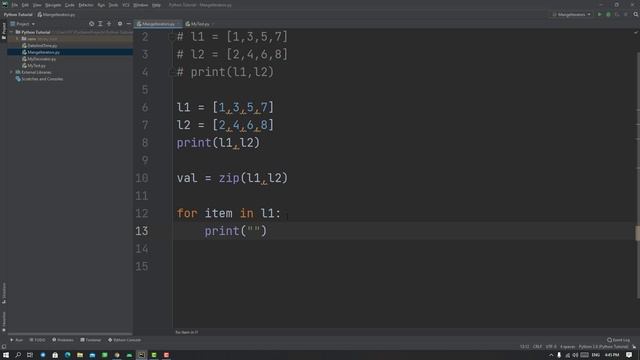This screenshot has width=640, height=360.
Task: Select the MyTest.py file in tree
Action: click(x=33, y=65)
